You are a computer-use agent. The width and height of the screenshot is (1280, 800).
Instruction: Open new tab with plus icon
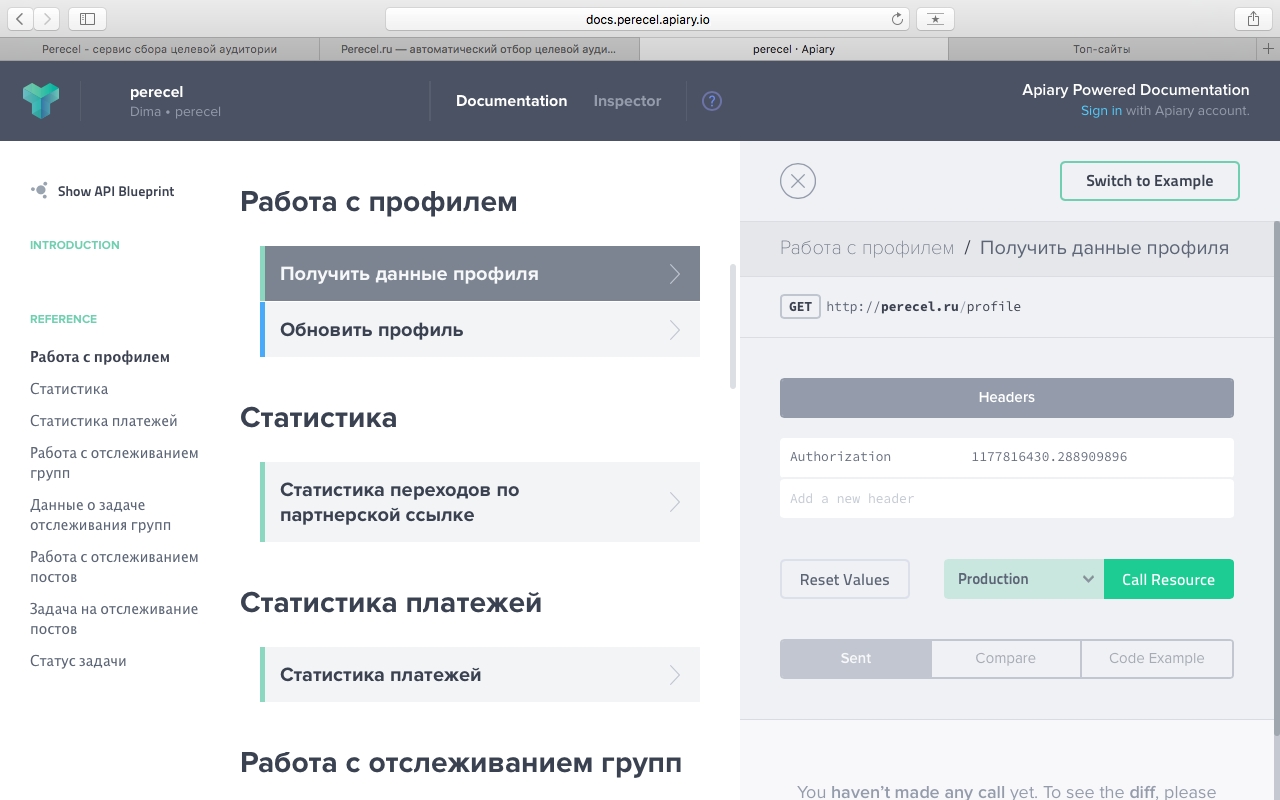pyautogui.click(x=1269, y=48)
